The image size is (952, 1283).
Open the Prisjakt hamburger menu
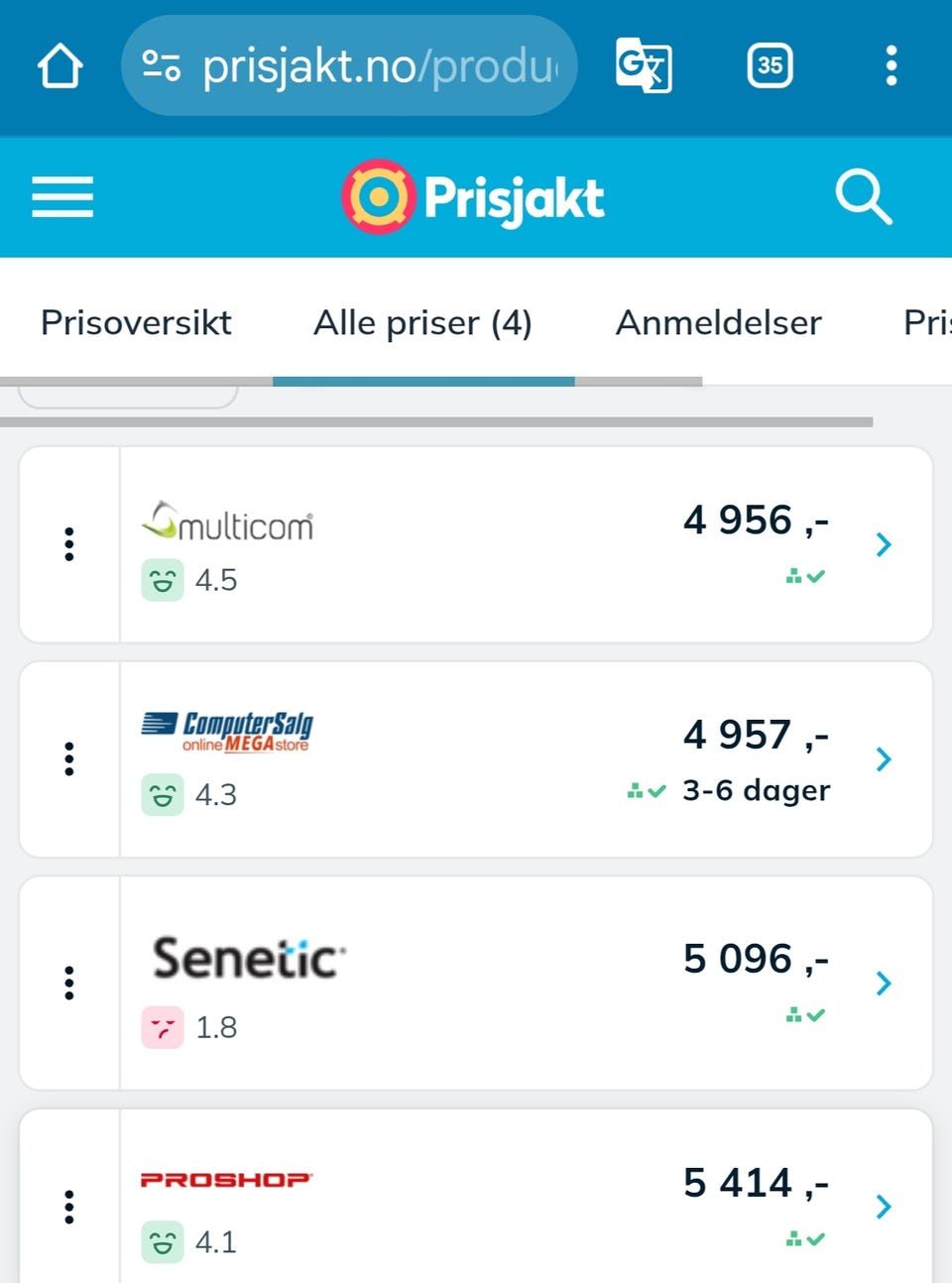(x=62, y=196)
